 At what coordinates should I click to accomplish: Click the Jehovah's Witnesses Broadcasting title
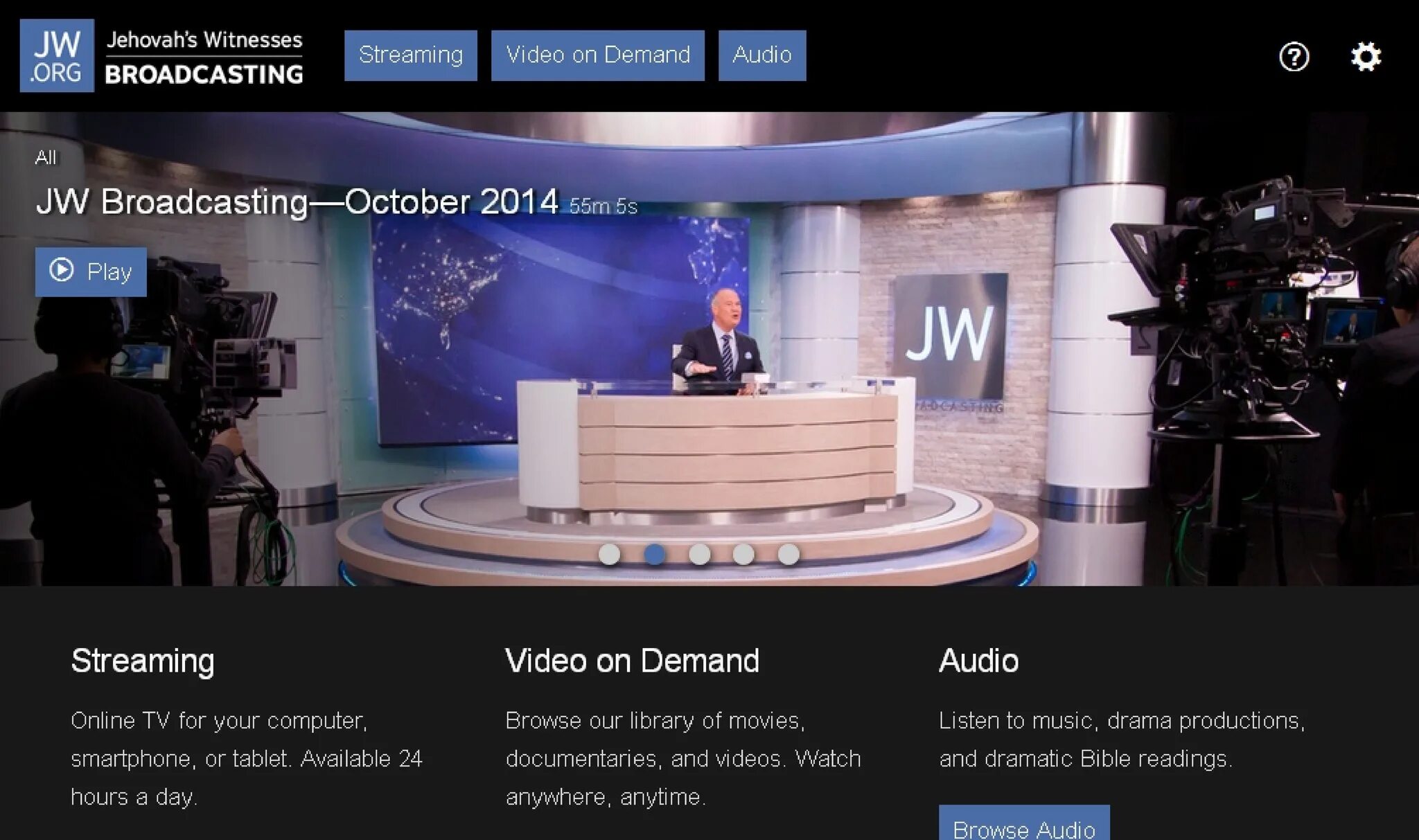pyautogui.click(x=204, y=57)
